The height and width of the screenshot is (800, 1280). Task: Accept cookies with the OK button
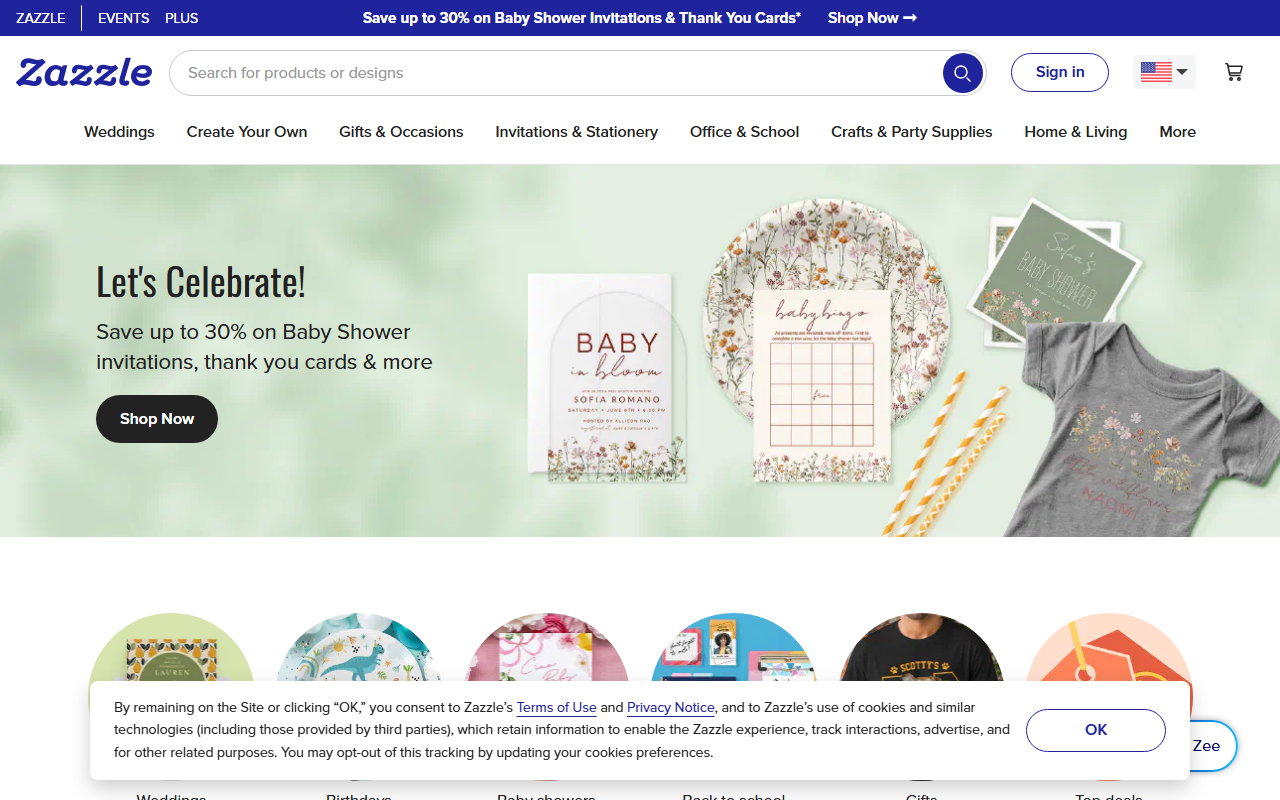point(1096,730)
